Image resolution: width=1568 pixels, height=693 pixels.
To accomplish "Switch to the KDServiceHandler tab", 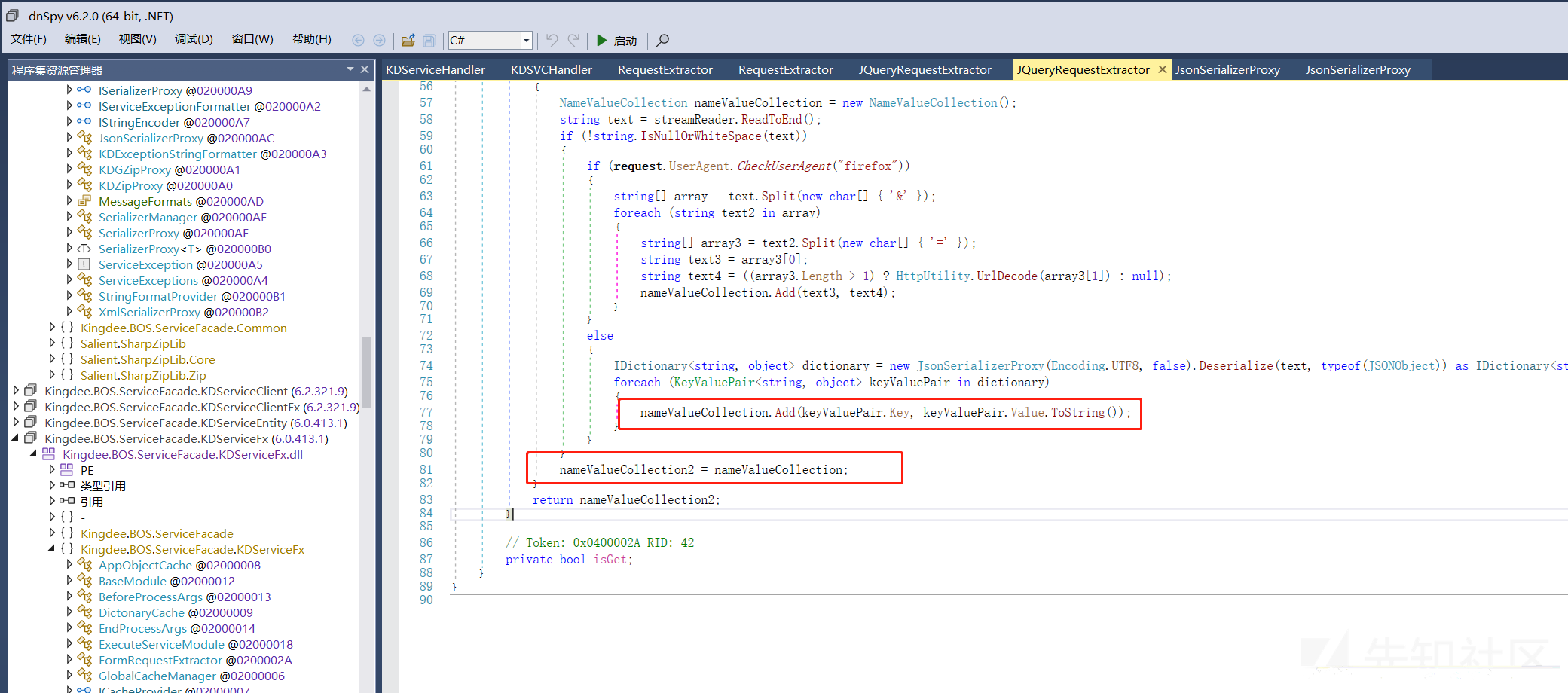I will 436,69.
